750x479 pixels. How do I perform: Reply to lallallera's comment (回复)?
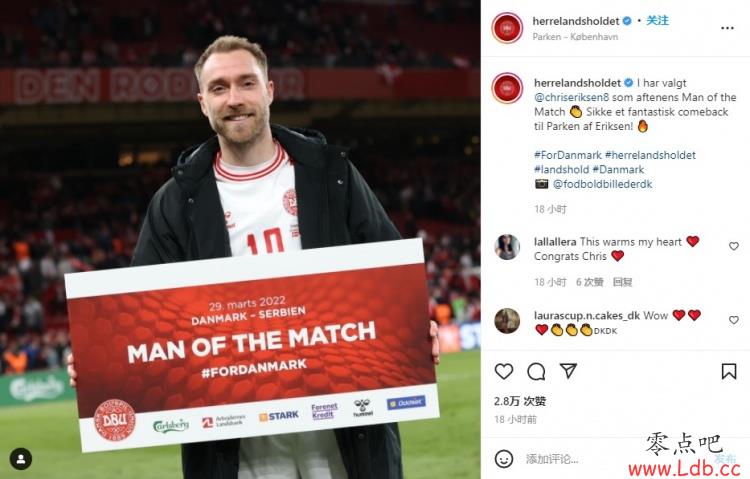pos(622,282)
